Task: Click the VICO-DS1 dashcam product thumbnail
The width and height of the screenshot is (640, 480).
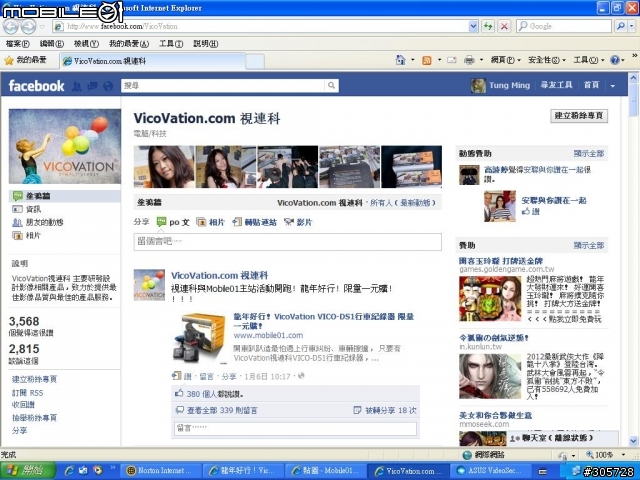Action: click(x=199, y=338)
